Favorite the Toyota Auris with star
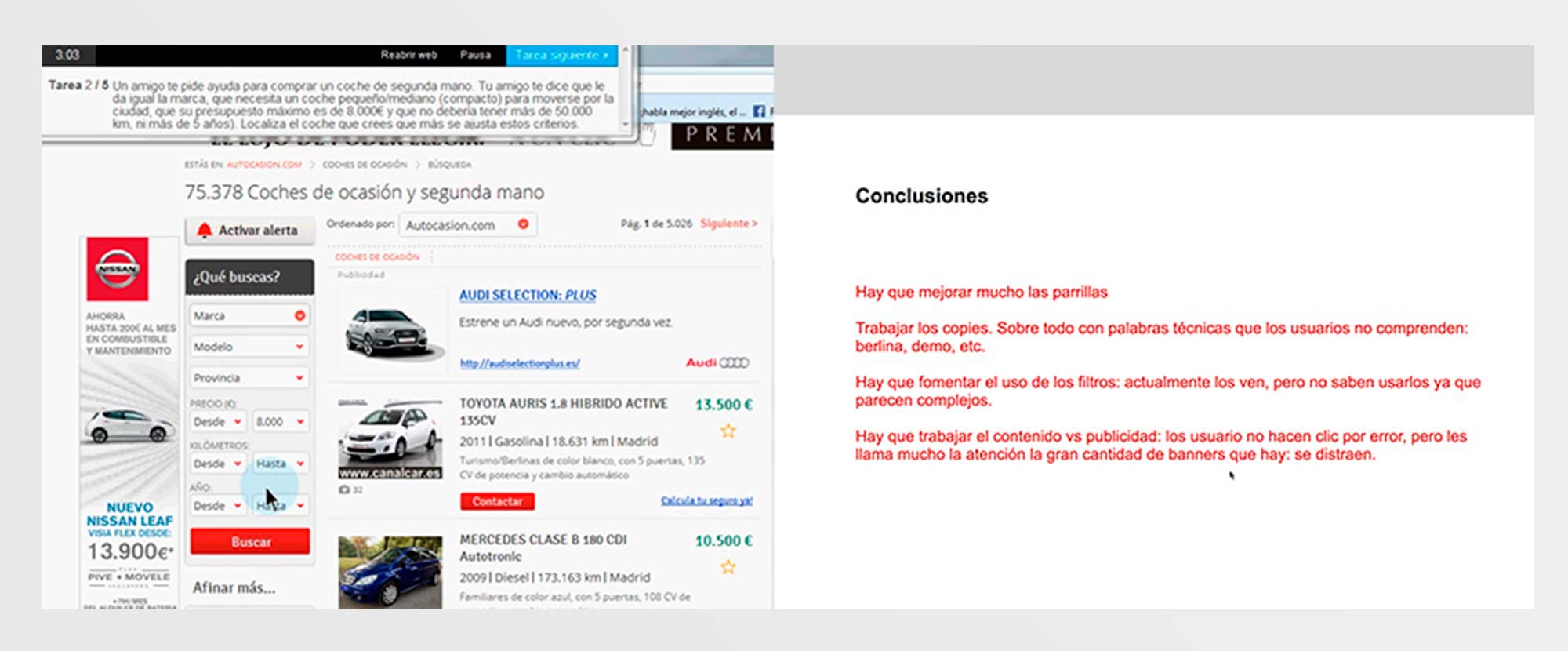Screen dimensions: 1568x651 728,431
